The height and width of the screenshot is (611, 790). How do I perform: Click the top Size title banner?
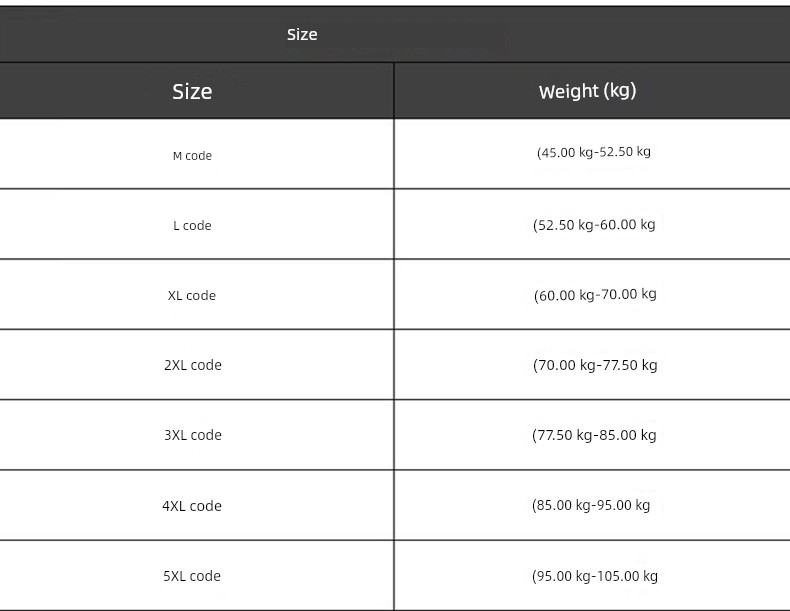coord(302,34)
